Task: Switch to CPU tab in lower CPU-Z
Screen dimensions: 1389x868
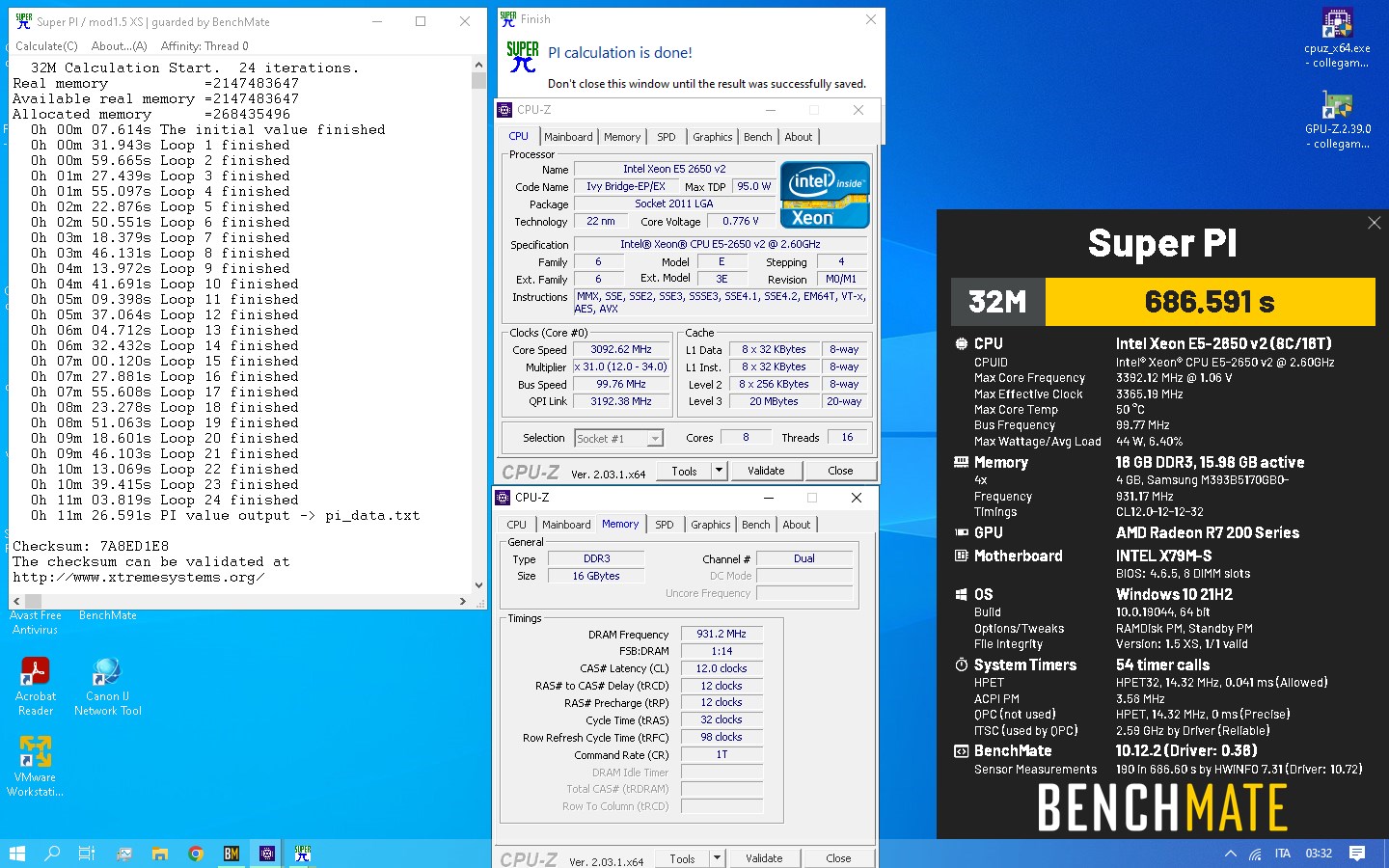Action: (x=517, y=525)
